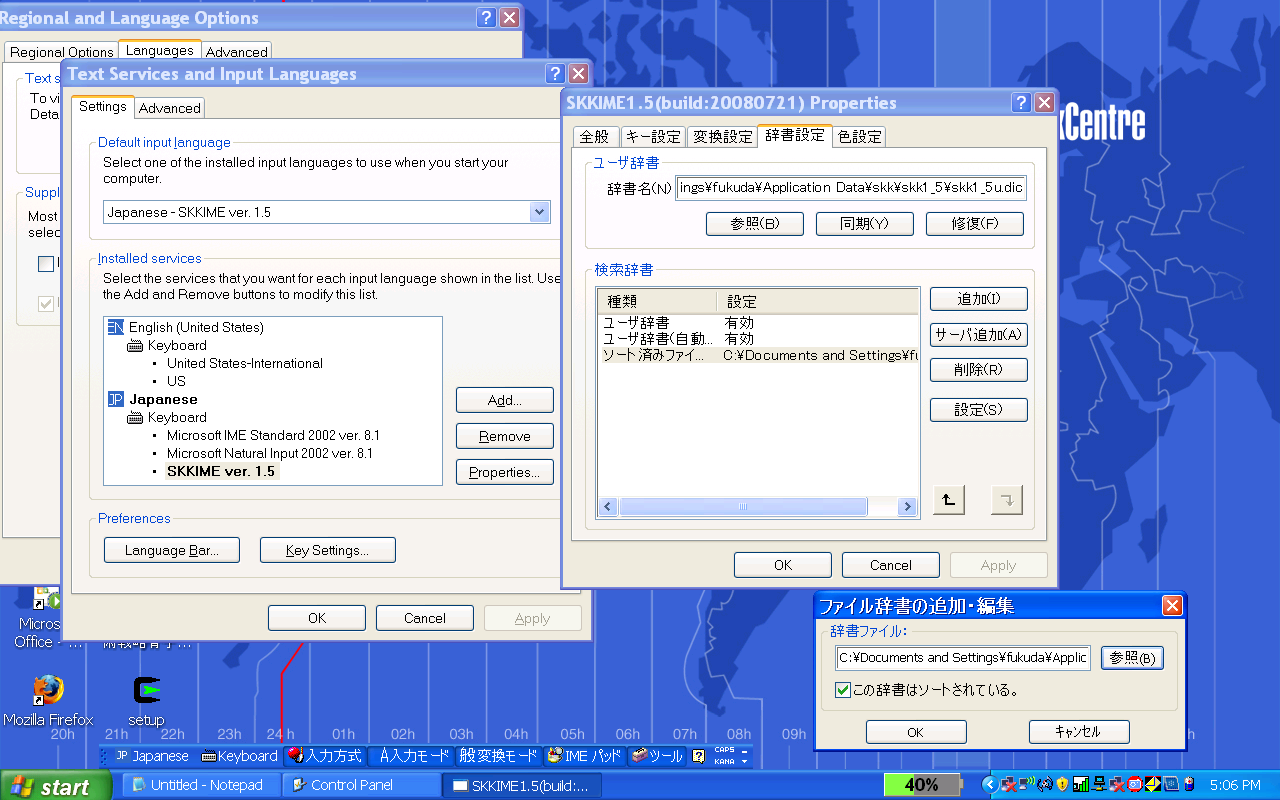The width and height of the screenshot is (1280, 800).
Task: Click 修復(F) button
Action: tap(975, 224)
